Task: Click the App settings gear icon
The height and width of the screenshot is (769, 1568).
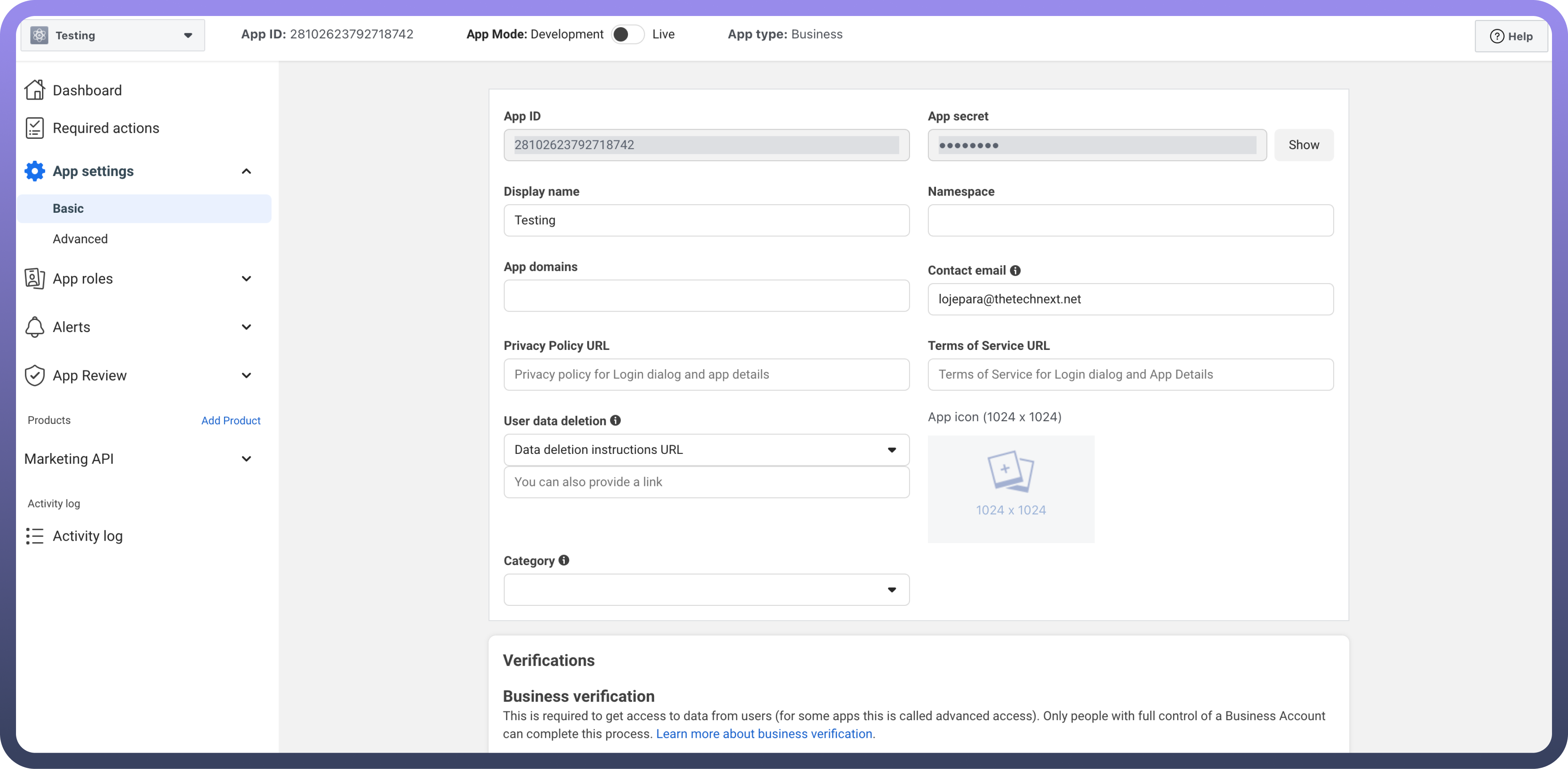Action: coord(35,171)
